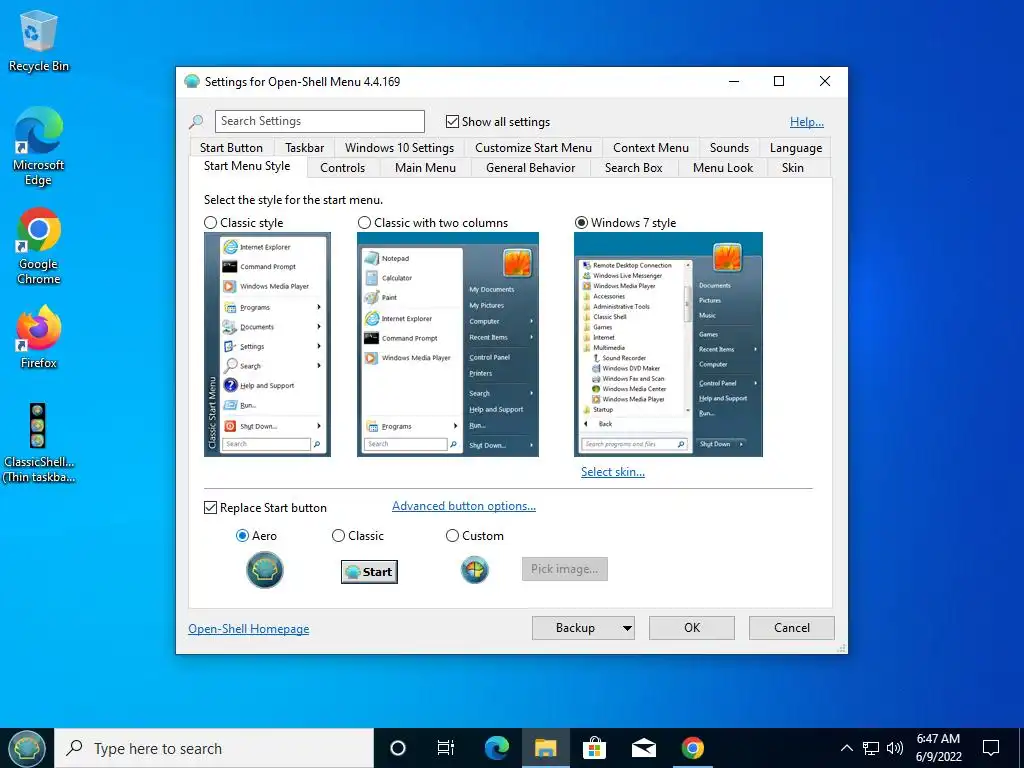Launch Chrome from the taskbar

click(692, 748)
